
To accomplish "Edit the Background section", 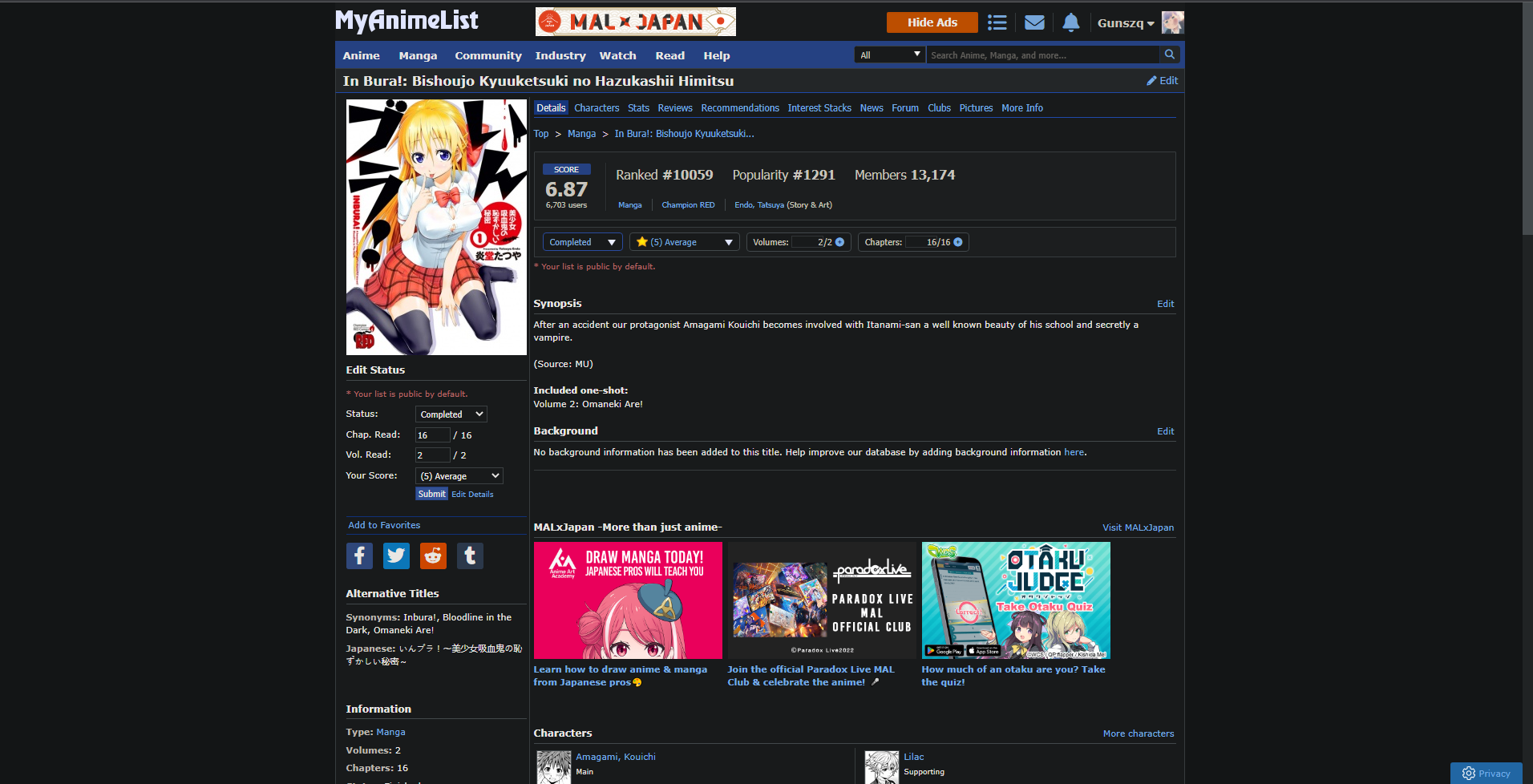I will (x=1165, y=431).
